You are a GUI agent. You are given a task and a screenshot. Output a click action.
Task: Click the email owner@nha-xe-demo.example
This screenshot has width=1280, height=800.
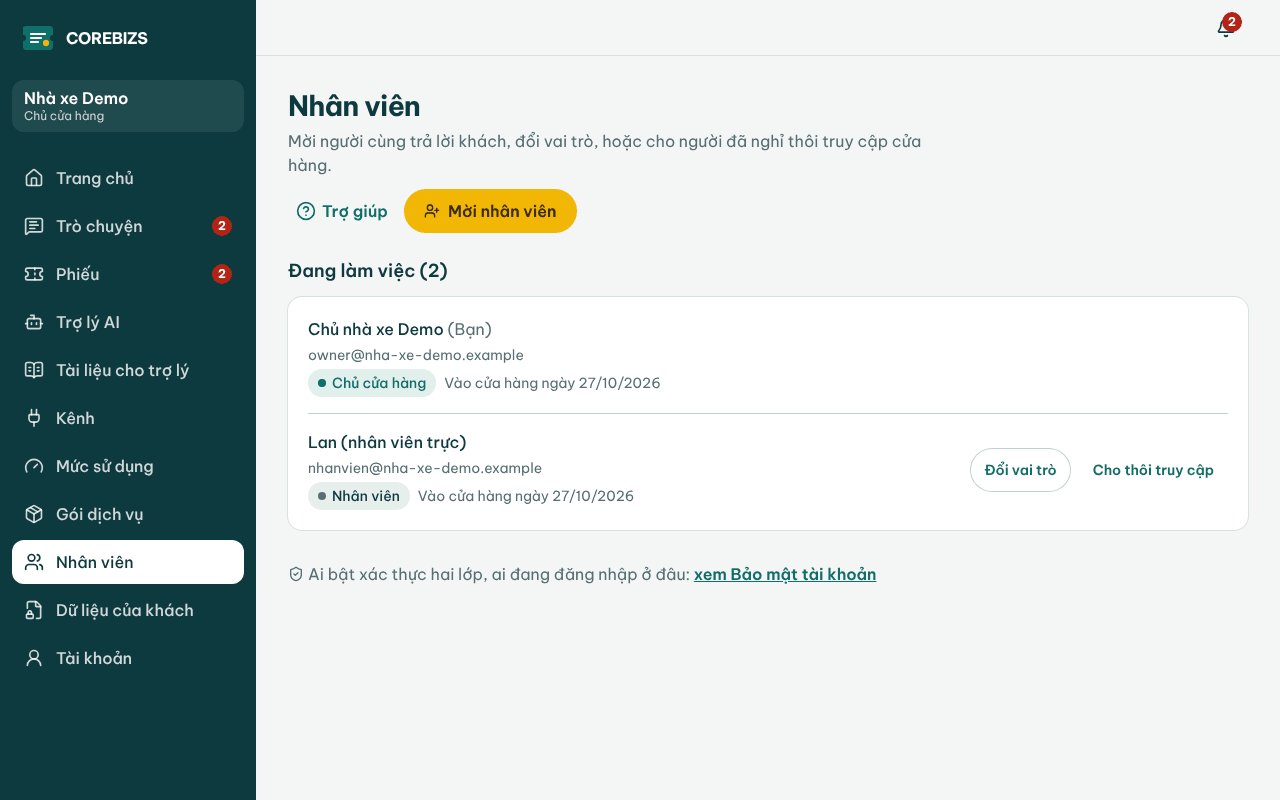[416, 355]
